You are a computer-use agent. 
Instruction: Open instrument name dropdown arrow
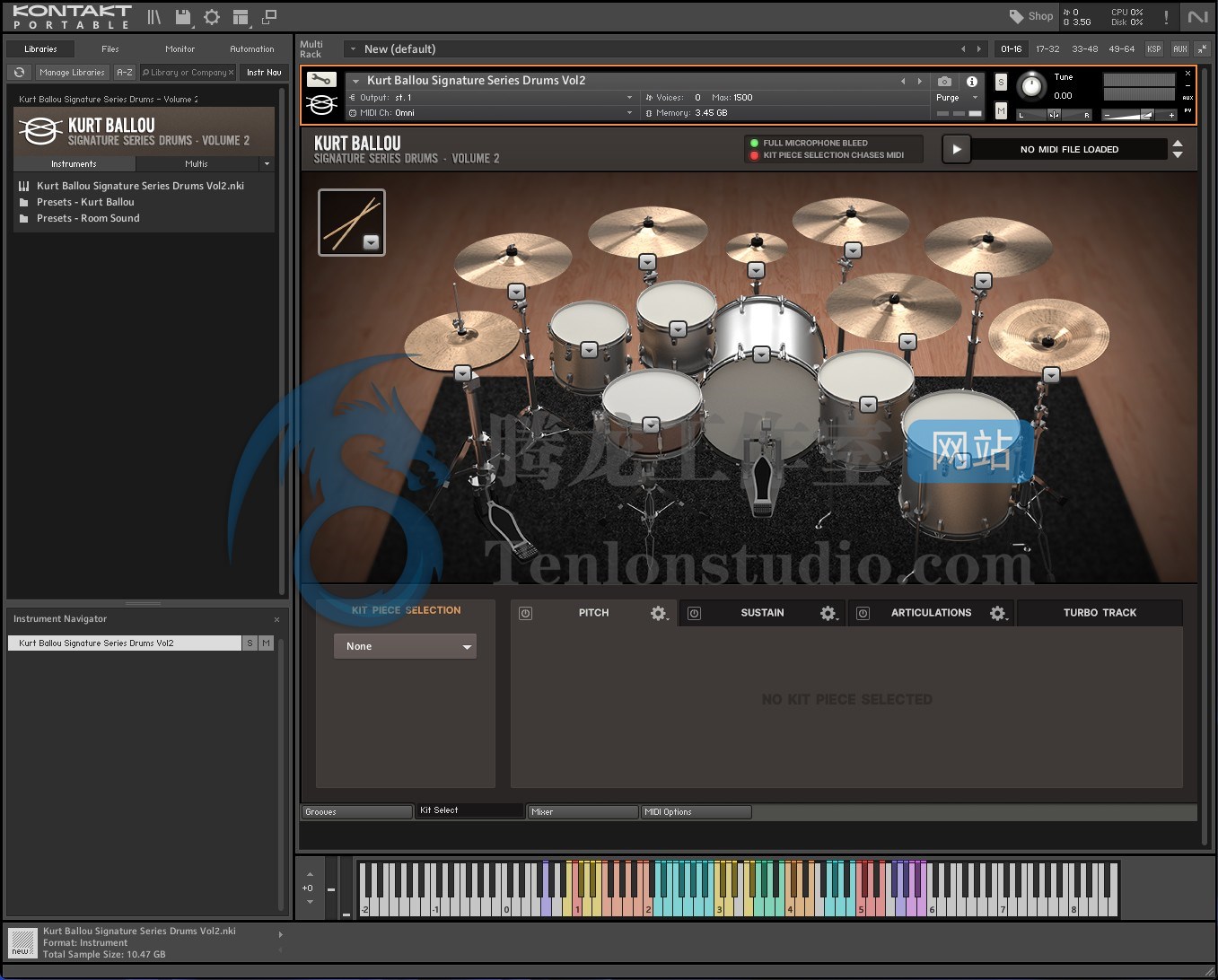pyautogui.click(x=356, y=81)
